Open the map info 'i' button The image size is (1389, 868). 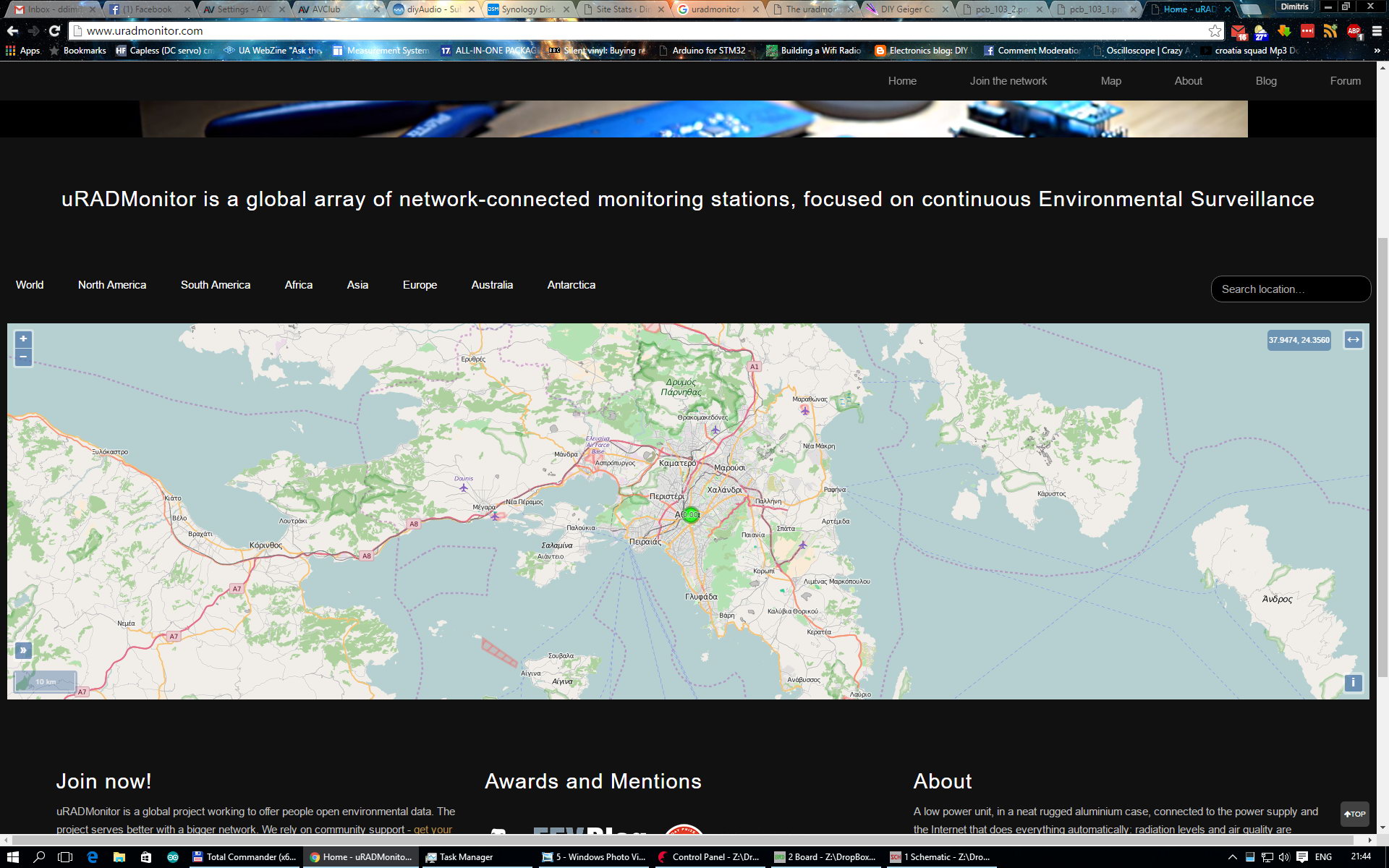(x=1353, y=682)
